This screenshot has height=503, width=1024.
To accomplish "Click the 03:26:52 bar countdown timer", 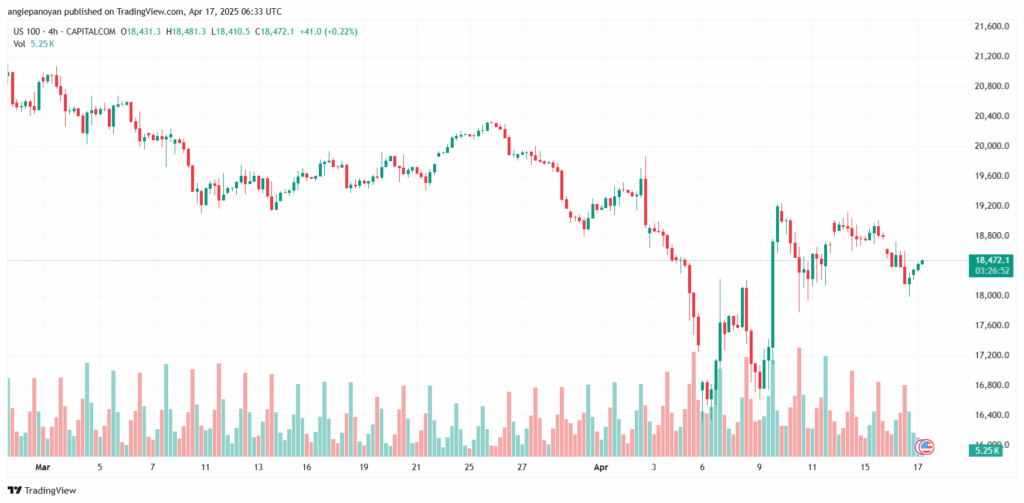I will click(x=990, y=270).
